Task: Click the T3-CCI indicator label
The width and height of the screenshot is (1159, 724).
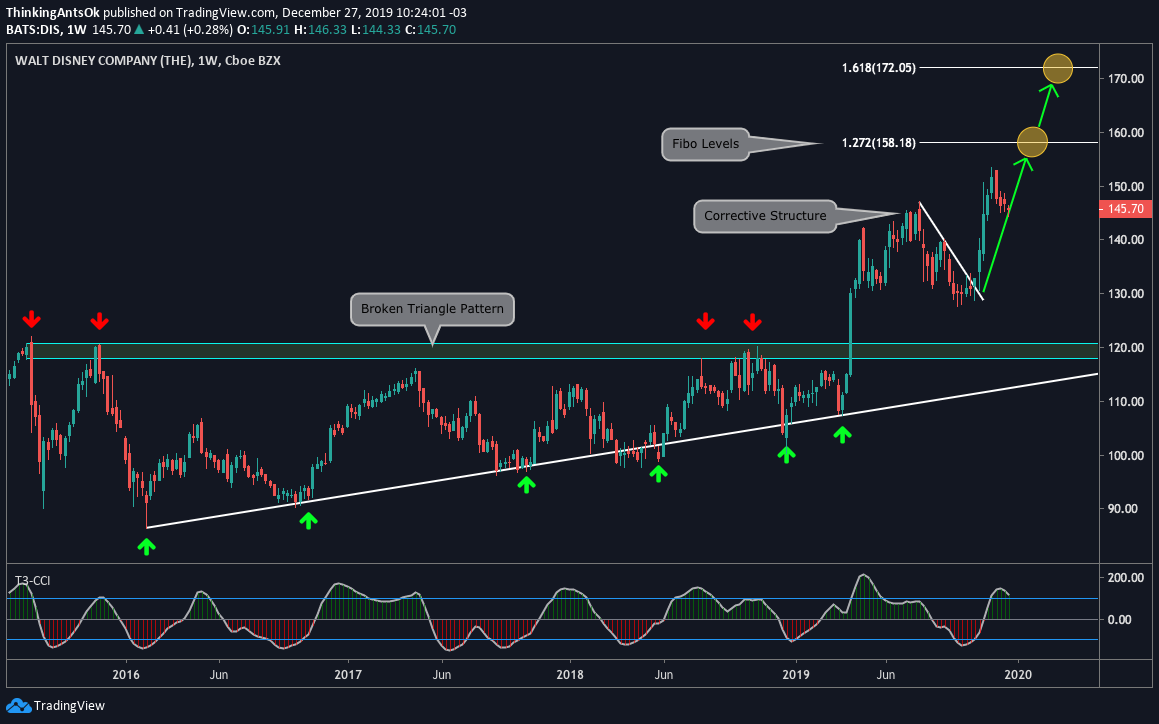Action: tap(33, 581)
